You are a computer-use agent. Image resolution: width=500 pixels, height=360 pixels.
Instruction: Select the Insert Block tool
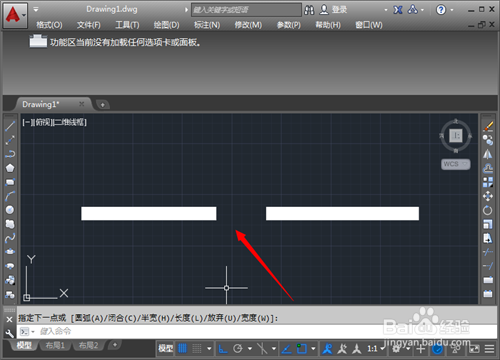pyautogui.click(x=10, y=280)
